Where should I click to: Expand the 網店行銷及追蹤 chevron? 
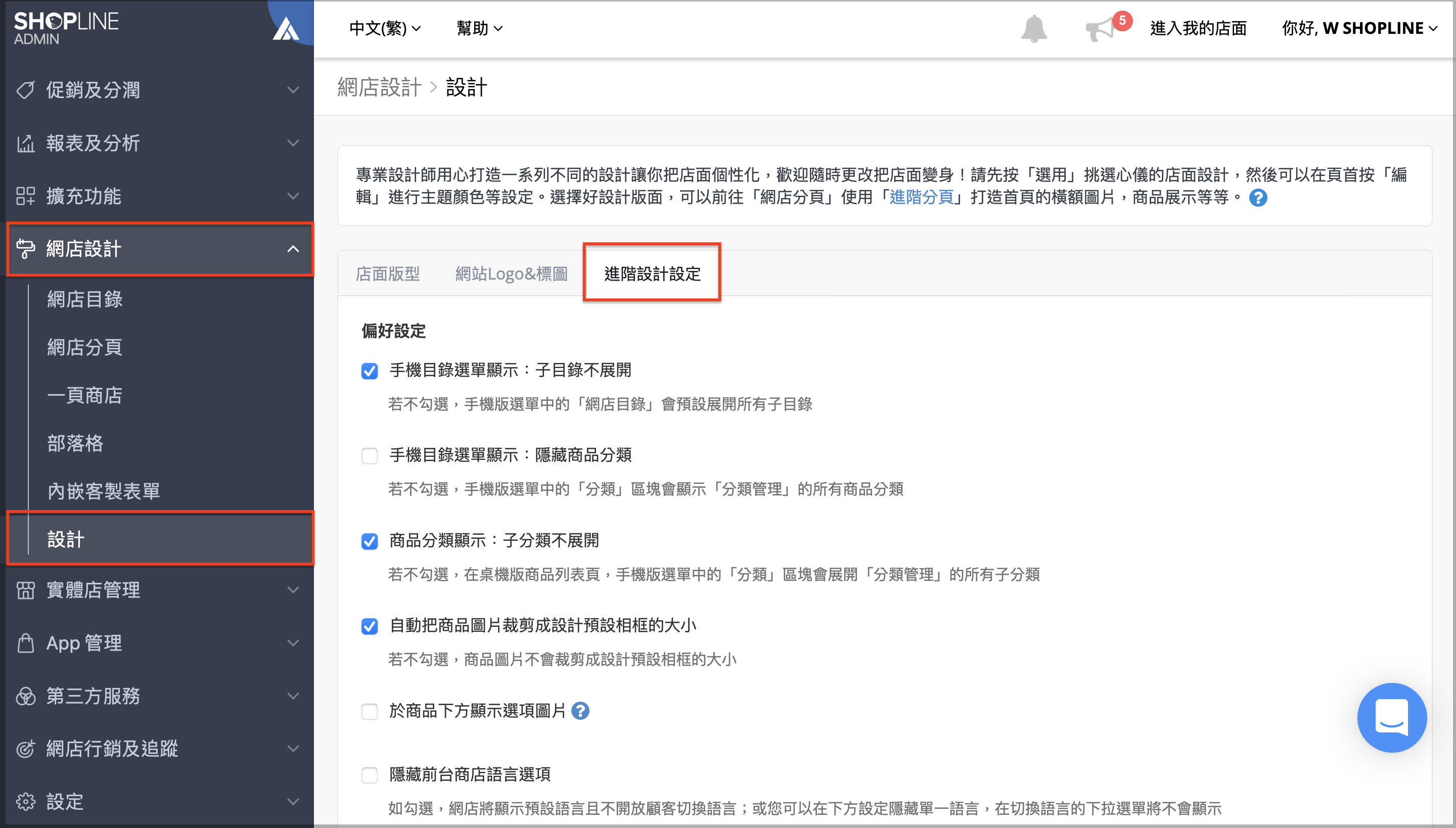coord(293,748)
